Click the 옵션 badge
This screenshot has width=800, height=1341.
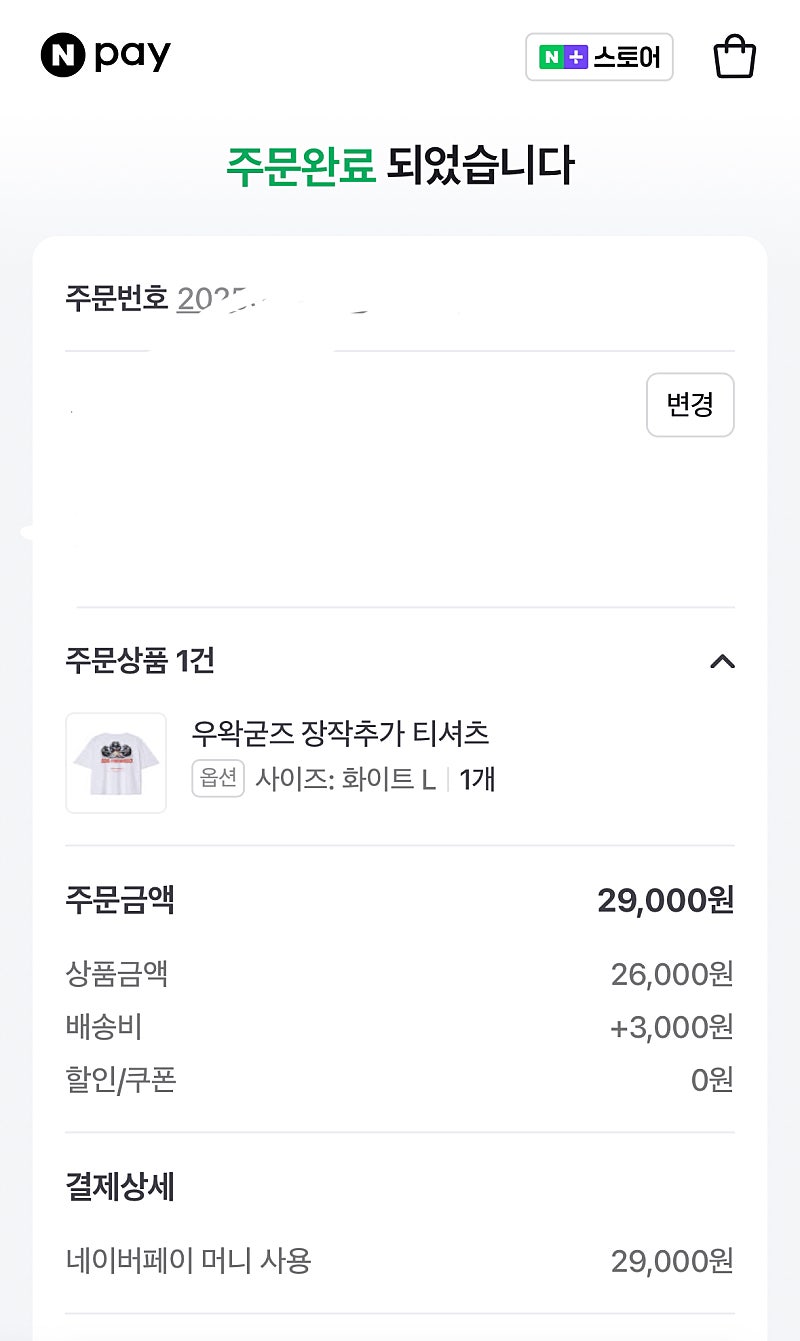(218, 778)
